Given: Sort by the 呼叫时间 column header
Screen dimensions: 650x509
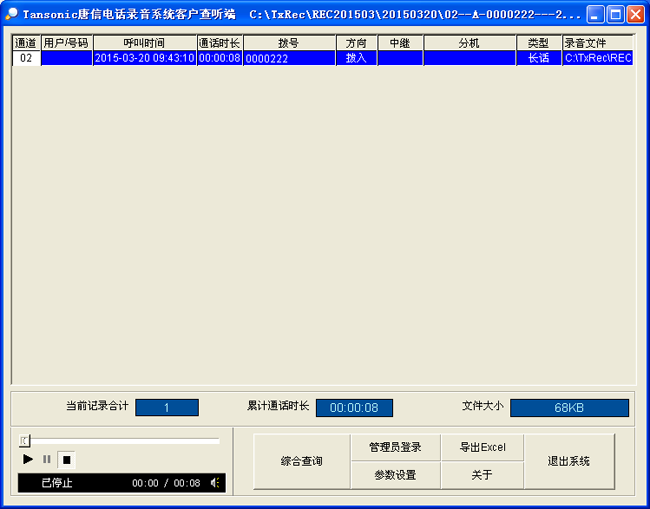Looking at the screenshot, I should [144, 43].
